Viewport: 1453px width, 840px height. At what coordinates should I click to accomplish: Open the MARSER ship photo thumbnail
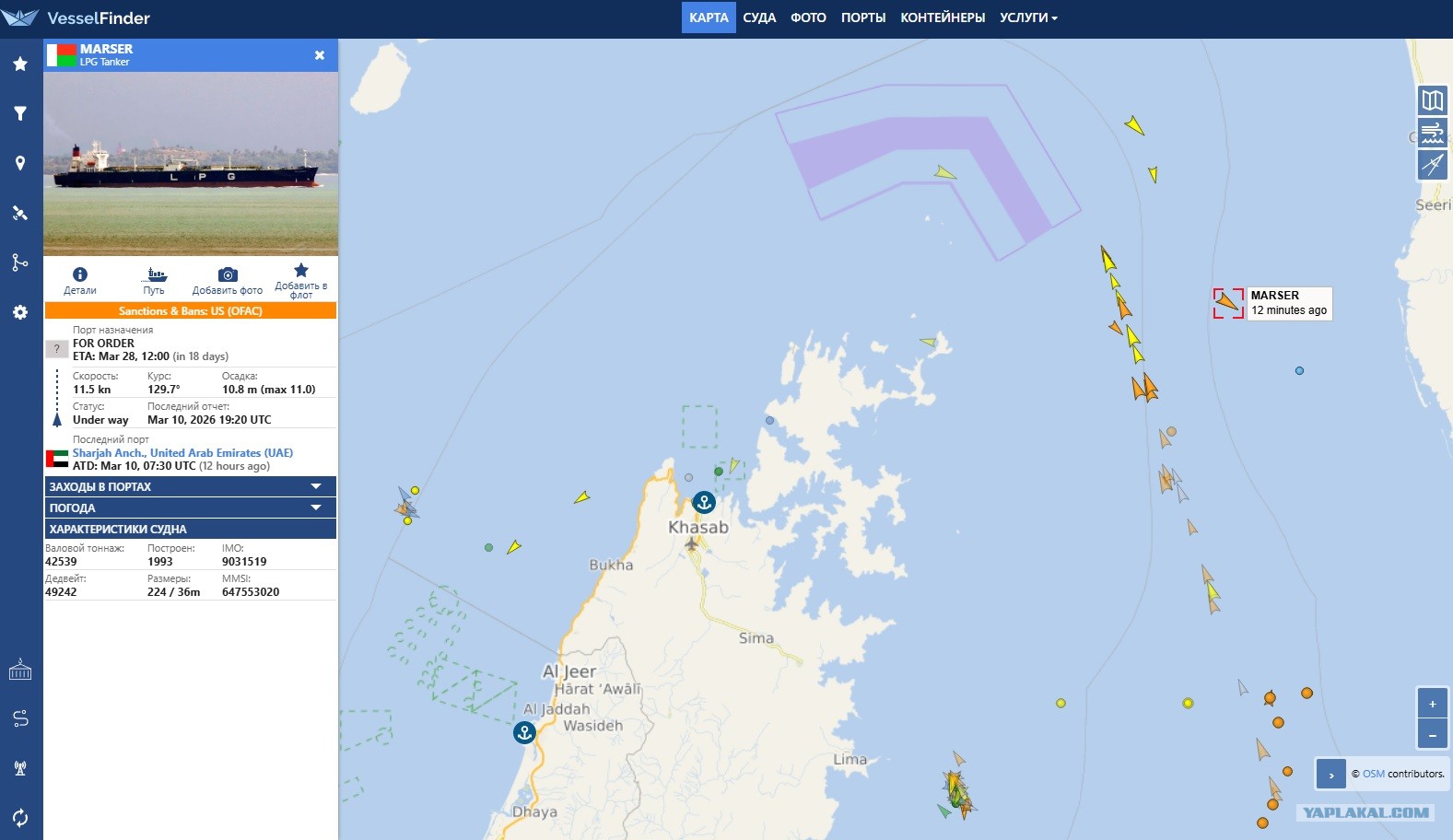(191, 164)
